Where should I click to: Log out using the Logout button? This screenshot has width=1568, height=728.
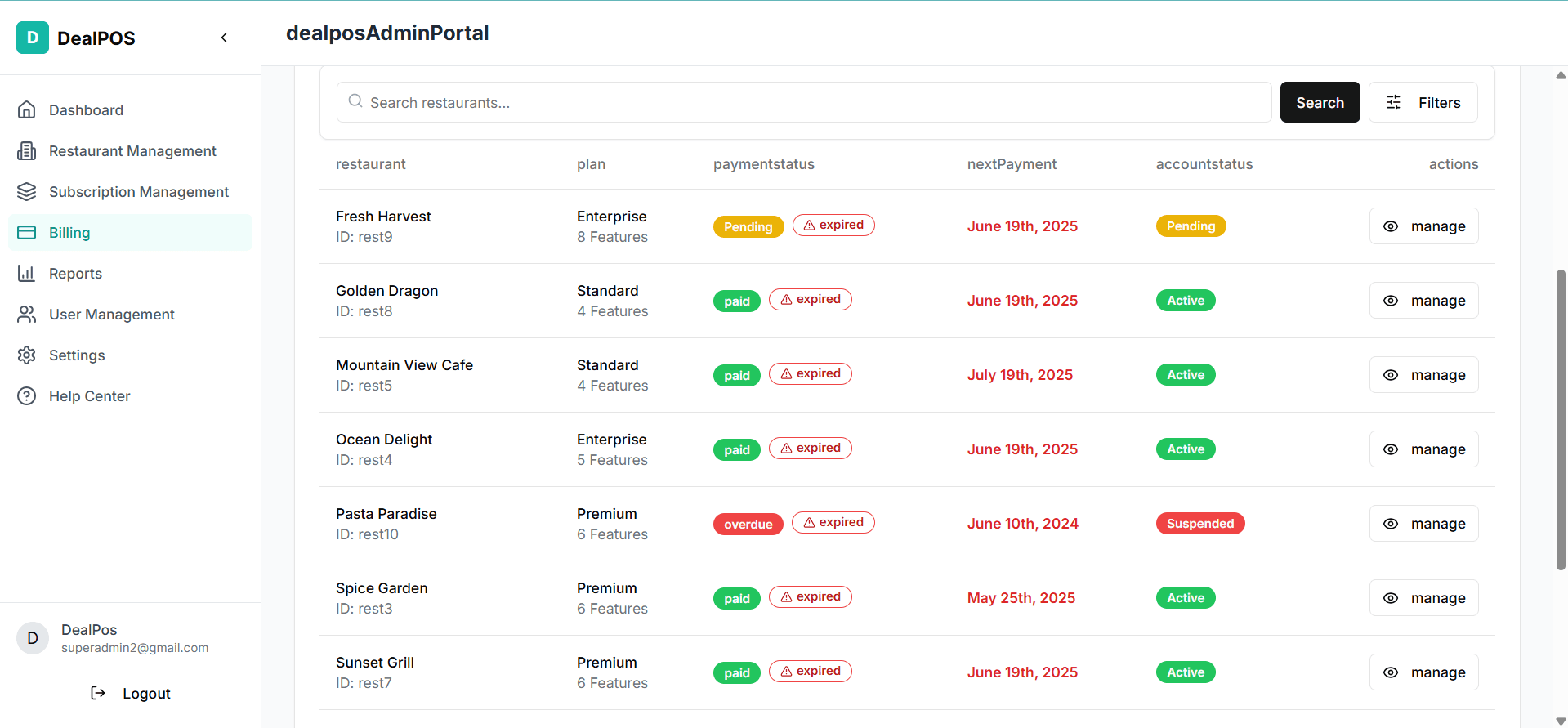pos(131,694)
